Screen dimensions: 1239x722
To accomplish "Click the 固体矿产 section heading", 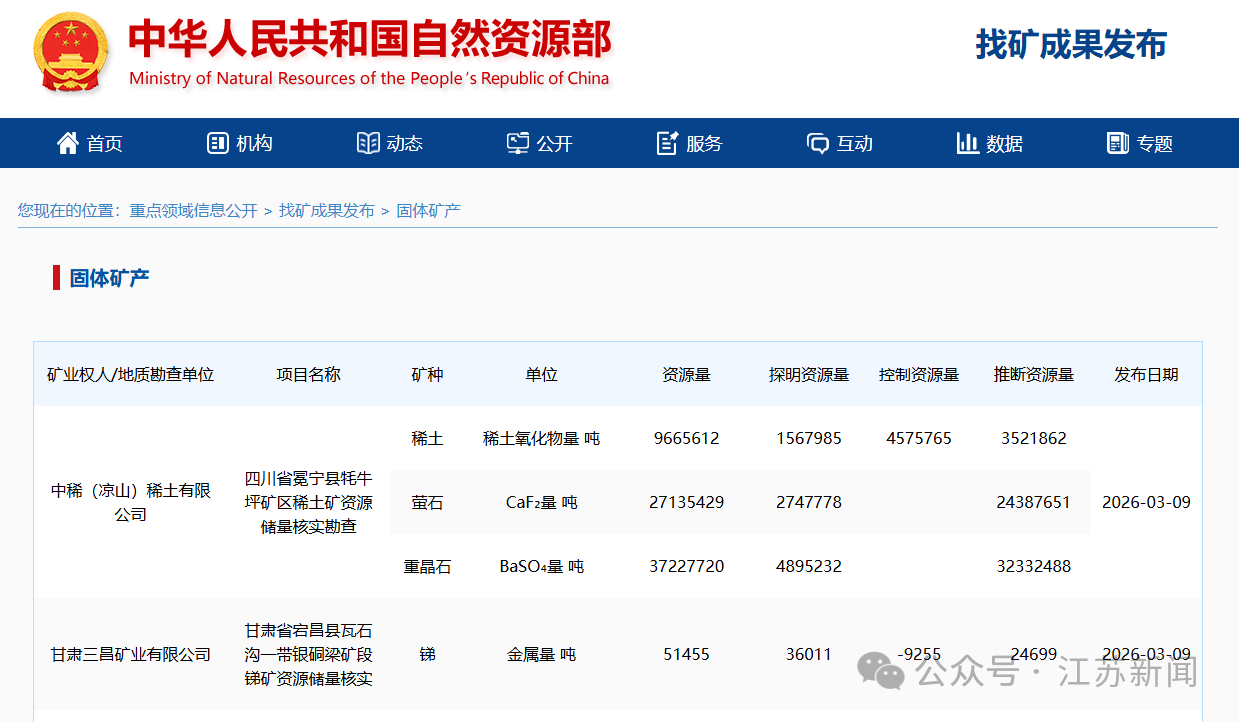I will pyautogui.click(x=109, y=278).
